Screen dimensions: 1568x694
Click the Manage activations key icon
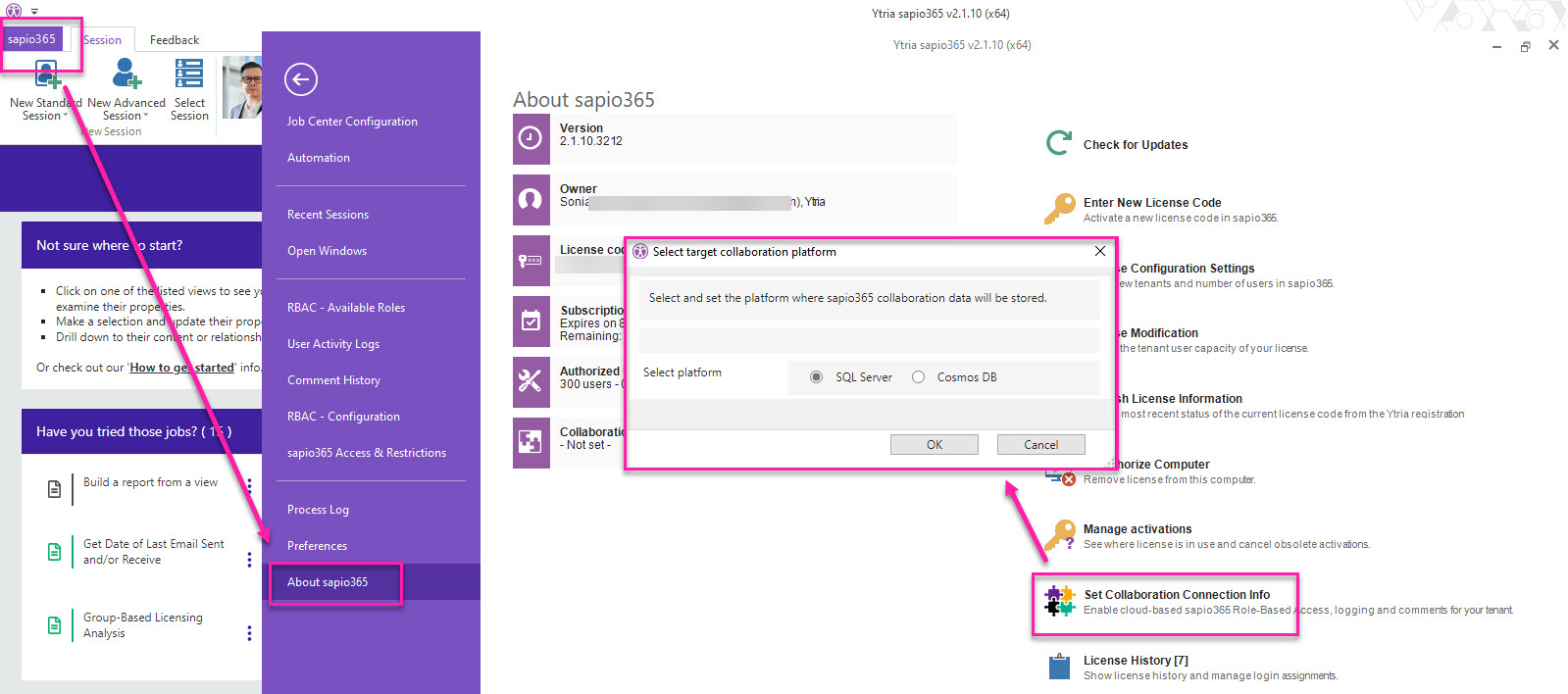(x=1059, y=535)
